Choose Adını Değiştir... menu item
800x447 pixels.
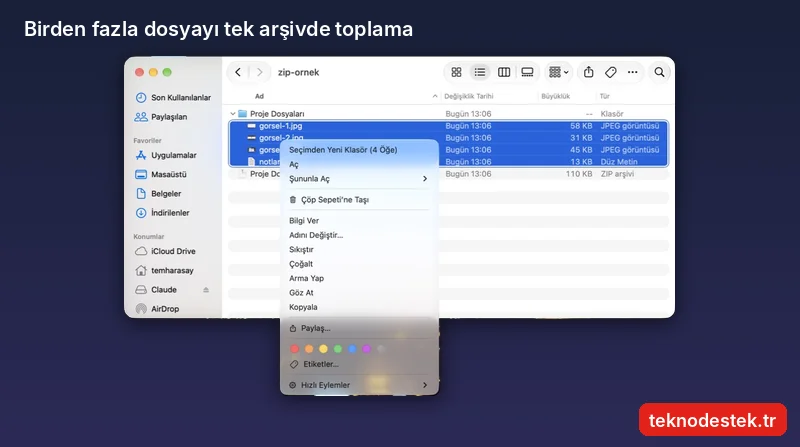[359, 235]
